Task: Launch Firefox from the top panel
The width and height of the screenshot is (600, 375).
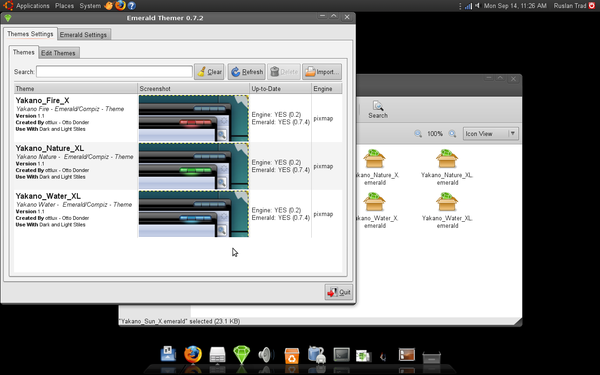Action: coord(120,5)
